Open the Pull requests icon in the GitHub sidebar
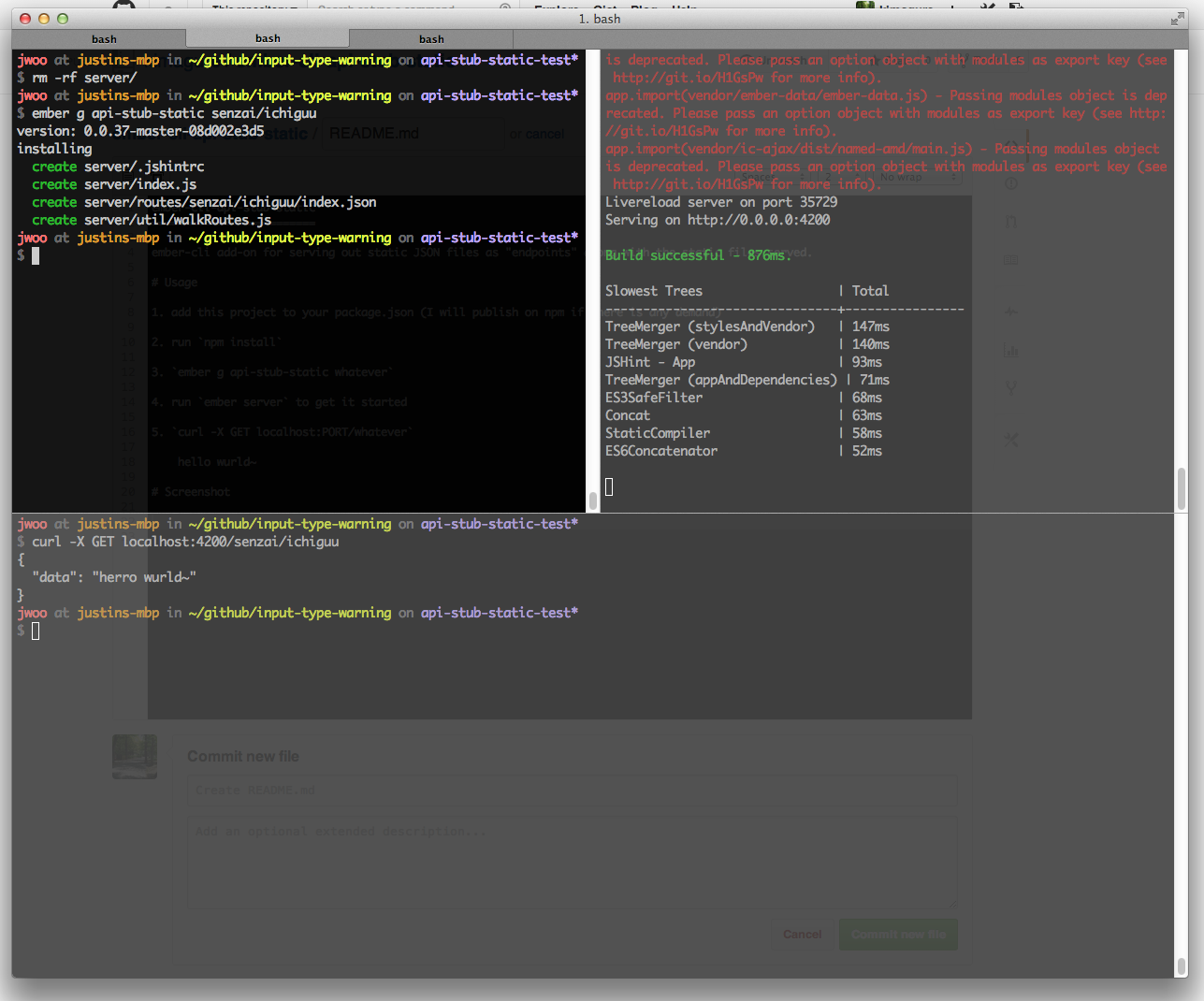 coord(1011,222)
